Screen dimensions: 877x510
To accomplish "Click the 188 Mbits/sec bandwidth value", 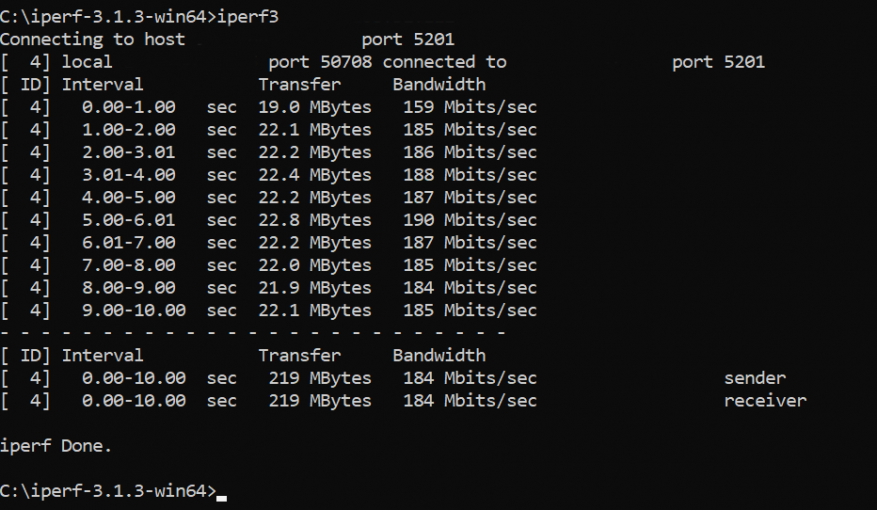I will click(470, 175).
